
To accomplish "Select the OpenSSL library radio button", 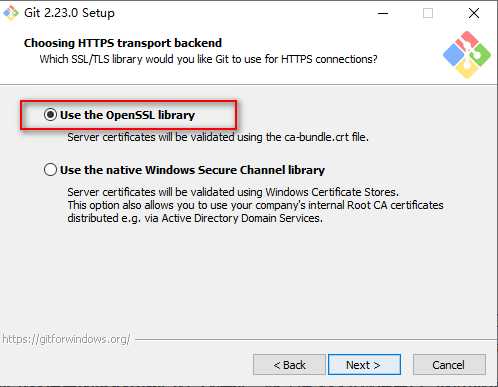I will 50,115.
